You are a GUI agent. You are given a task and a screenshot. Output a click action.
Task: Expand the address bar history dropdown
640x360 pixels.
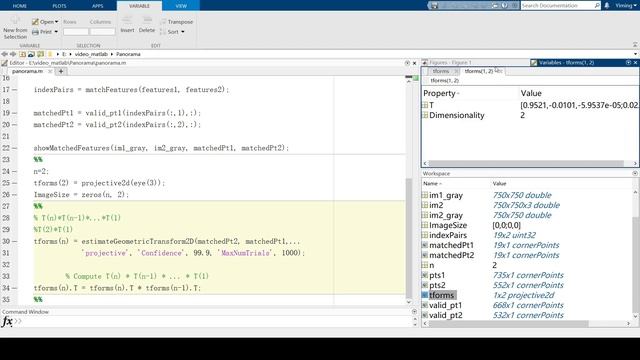click(635, 54)
